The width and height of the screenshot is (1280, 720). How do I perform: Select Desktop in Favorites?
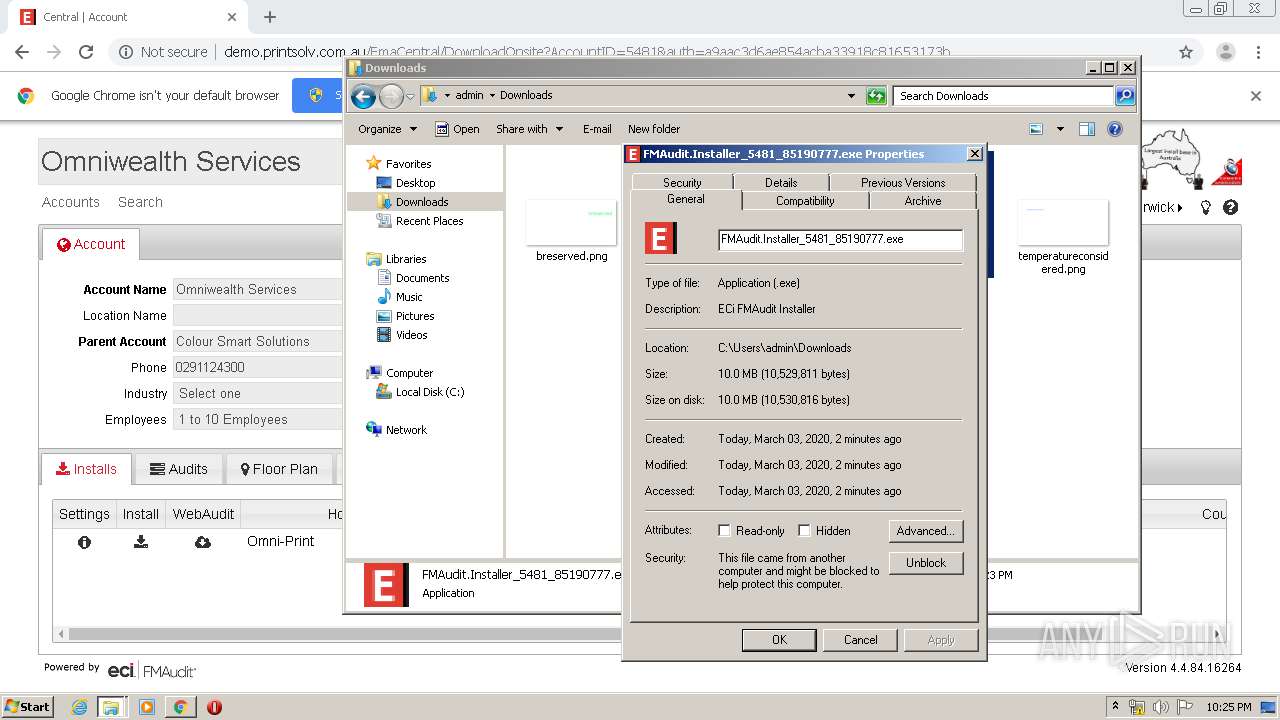coord(415,183)
